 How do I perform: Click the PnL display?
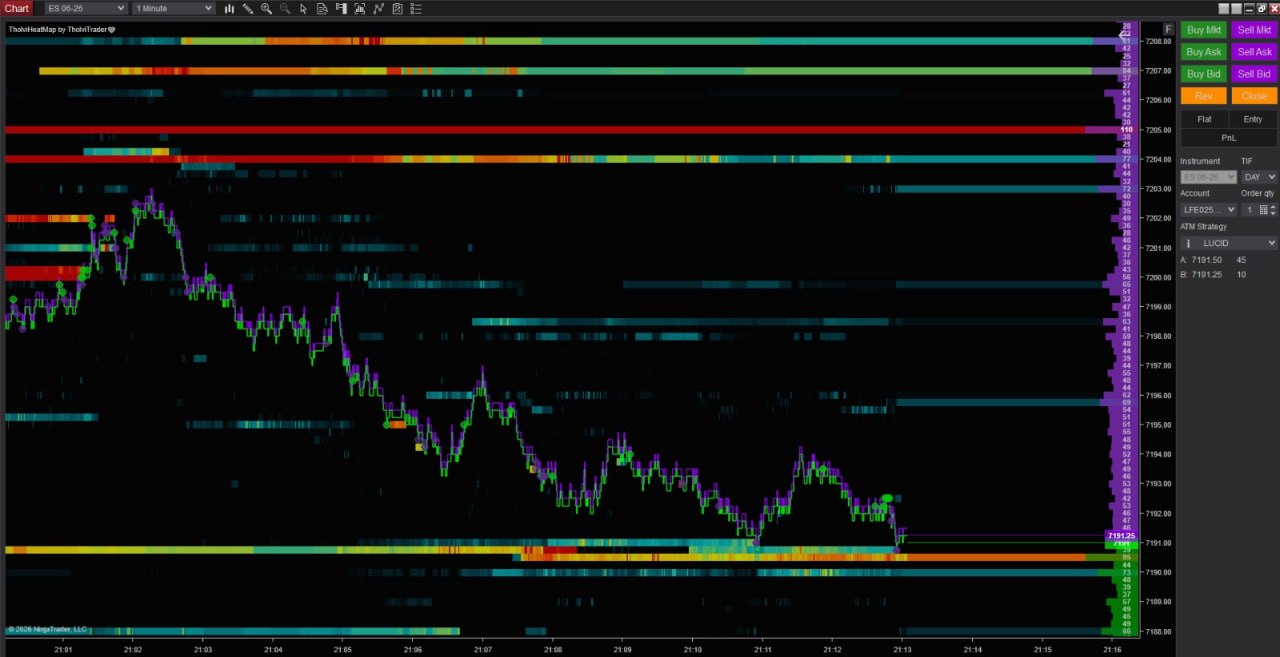point(1228,138)
